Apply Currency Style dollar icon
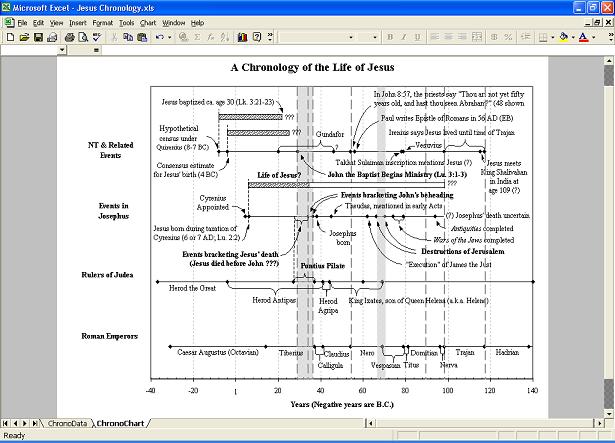Viewport: 615px width, 443px height. click(x=494, y=37)
